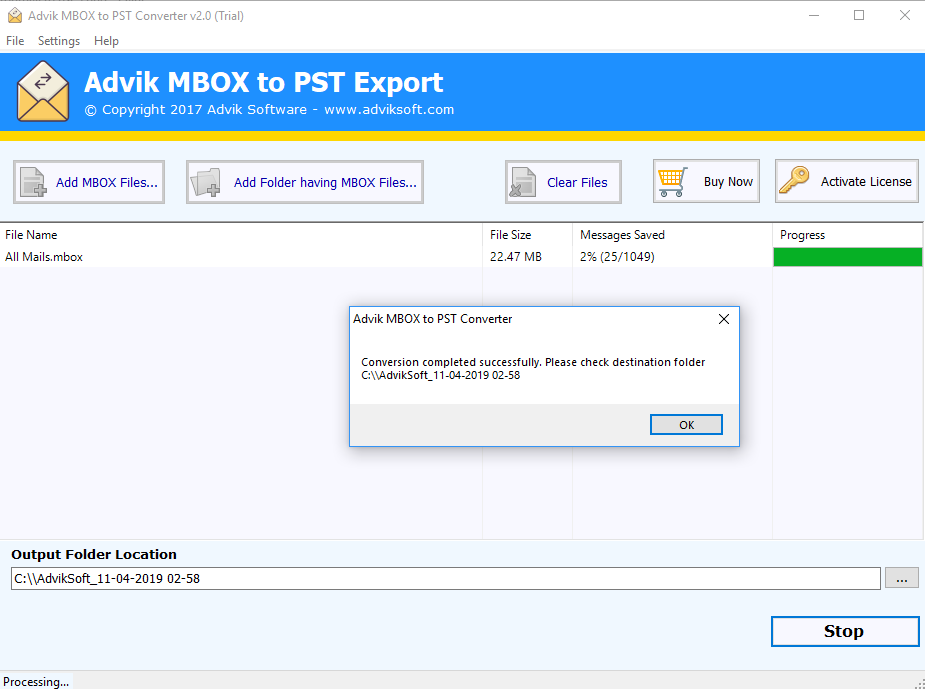Confirm the dialog with OK
The height and width of the screenshot is (689, 925).
(686, 425)
